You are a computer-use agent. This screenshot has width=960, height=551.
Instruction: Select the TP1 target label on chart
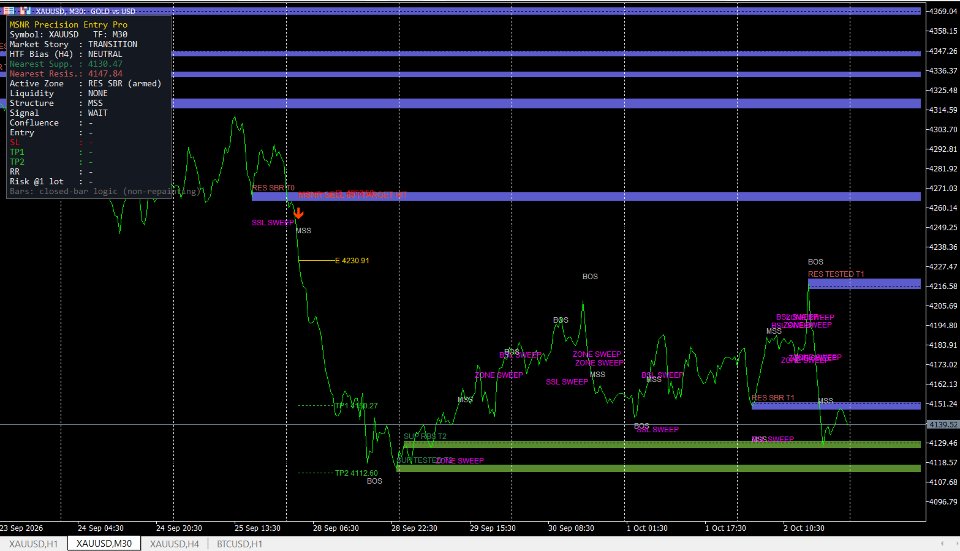(x=356, y=405)
